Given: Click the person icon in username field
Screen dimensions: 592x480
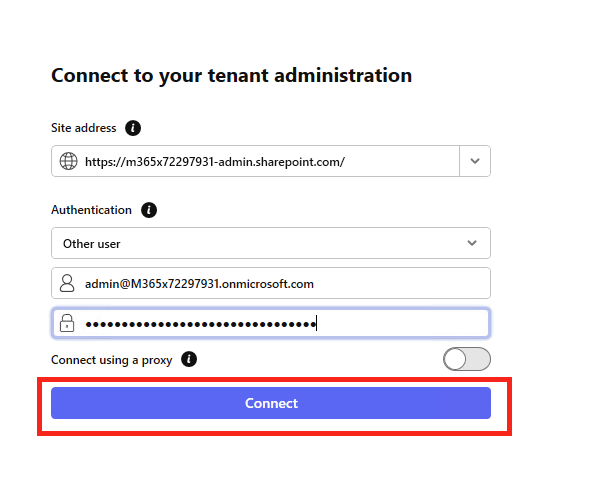Looking at the screenshot, I should point(67,283).
